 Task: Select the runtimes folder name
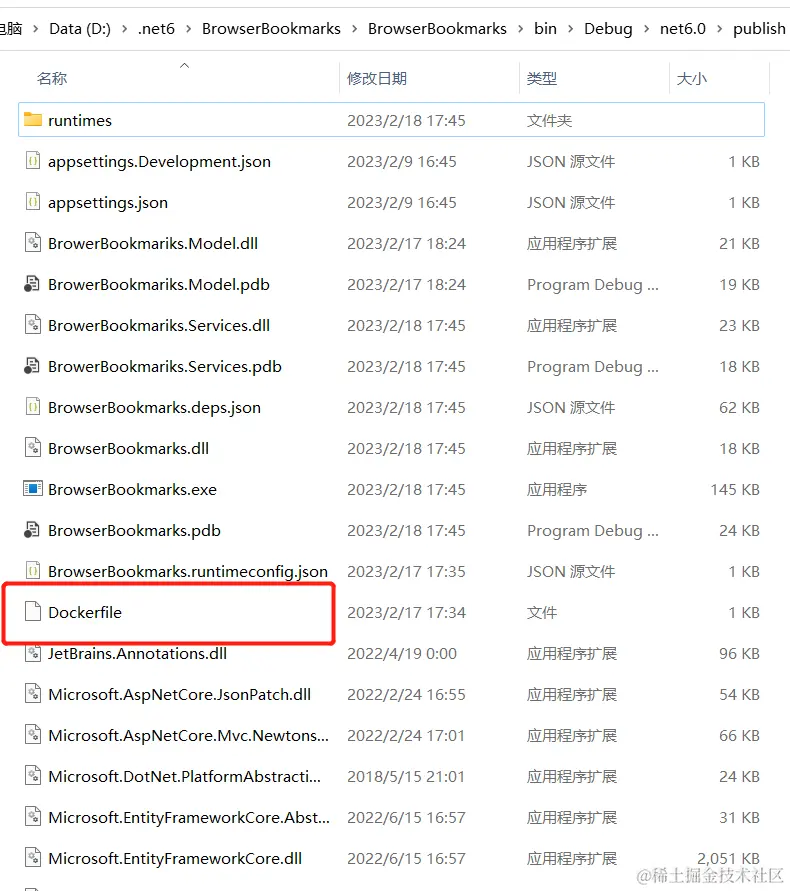tap(80, 120)
